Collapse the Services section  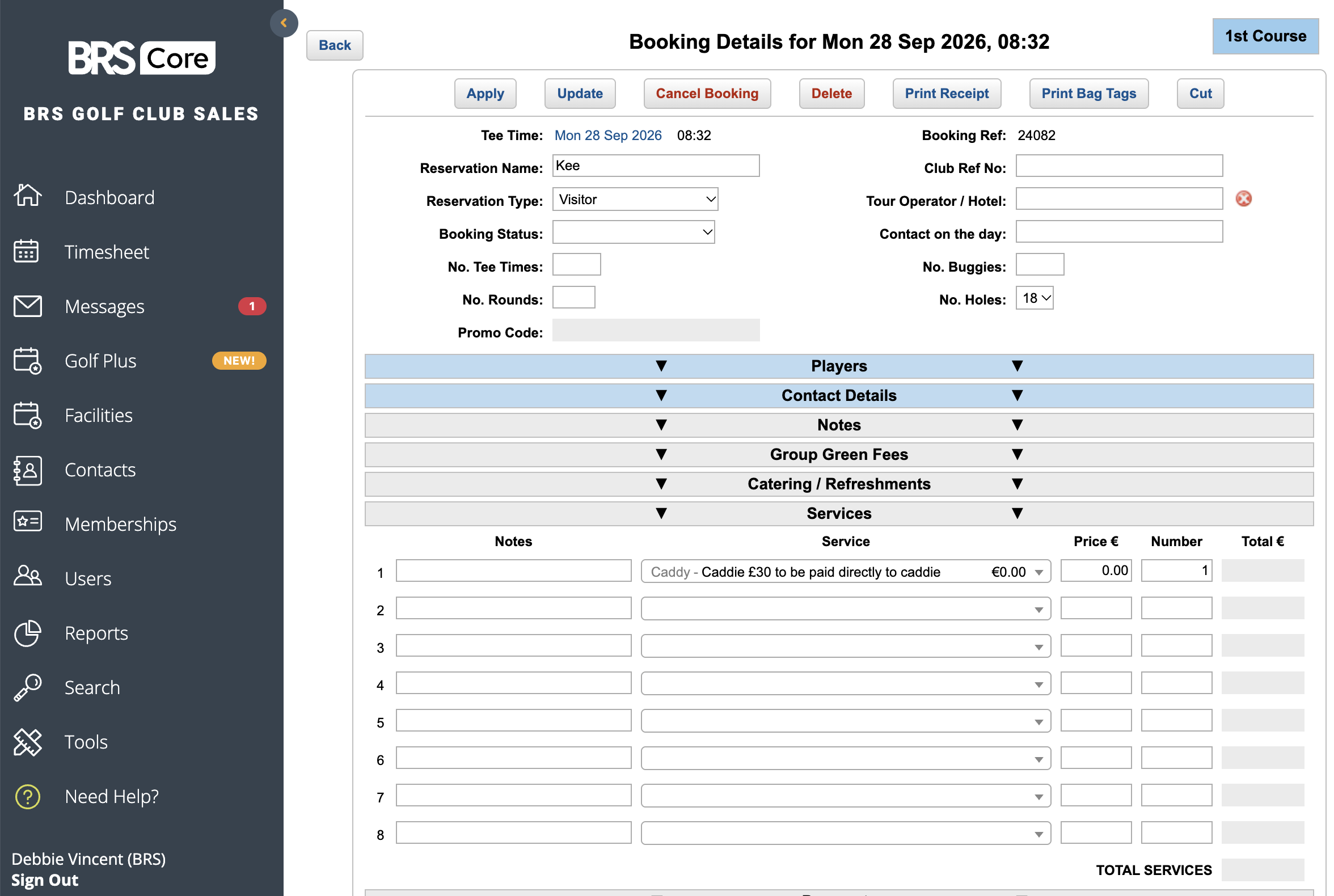click(x=838, y=513)
